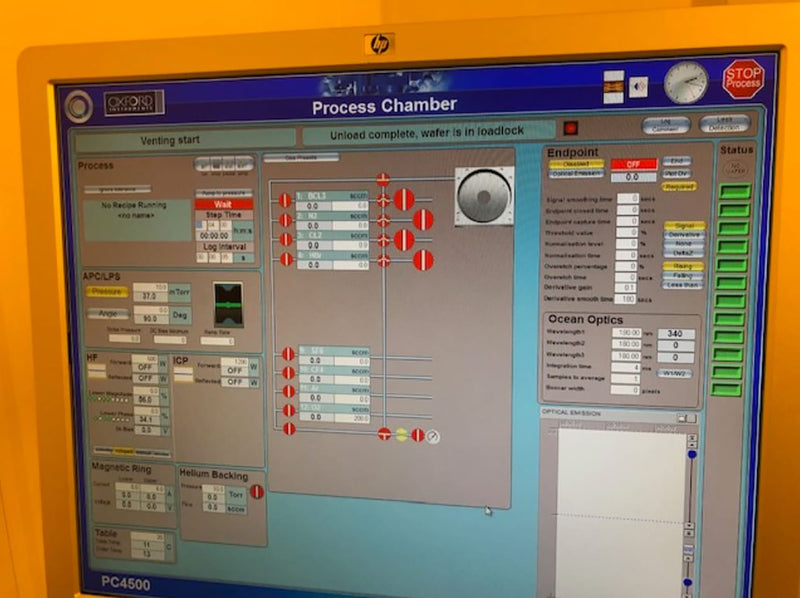Screen dimensions: 800x598
Task: Enable Optical Emission endpoint detection
Action: 575,173
